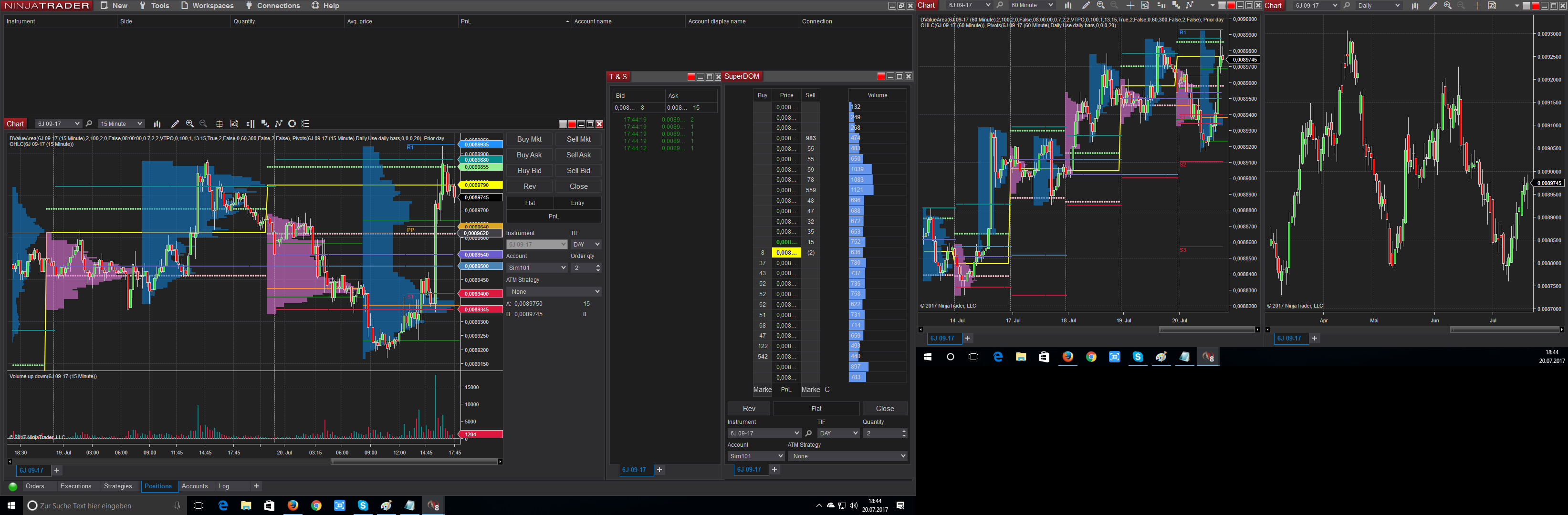This screenshot has height=515, width=1568.
Task: Click the green connection status indicator
Action: click(13, 486)
